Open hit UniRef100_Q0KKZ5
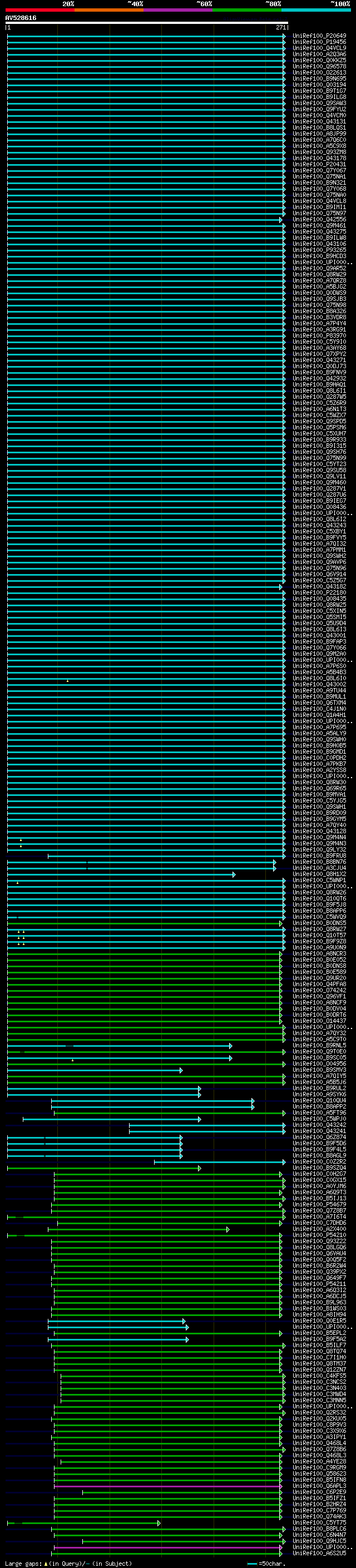This screenshot has width=356, height=1568. (x=319, y=60)
